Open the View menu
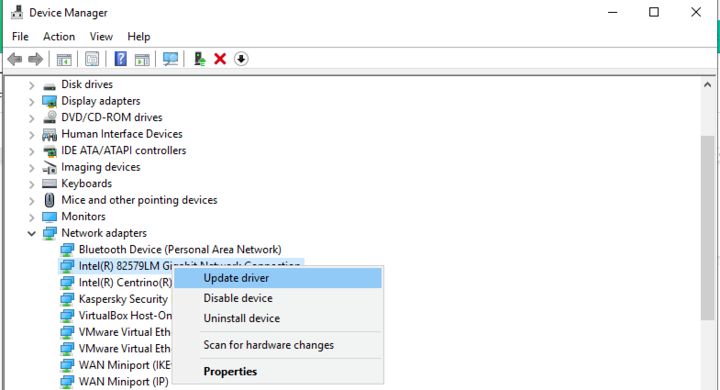This screenshot has height=390, width=720. click(x=101, y=36)
